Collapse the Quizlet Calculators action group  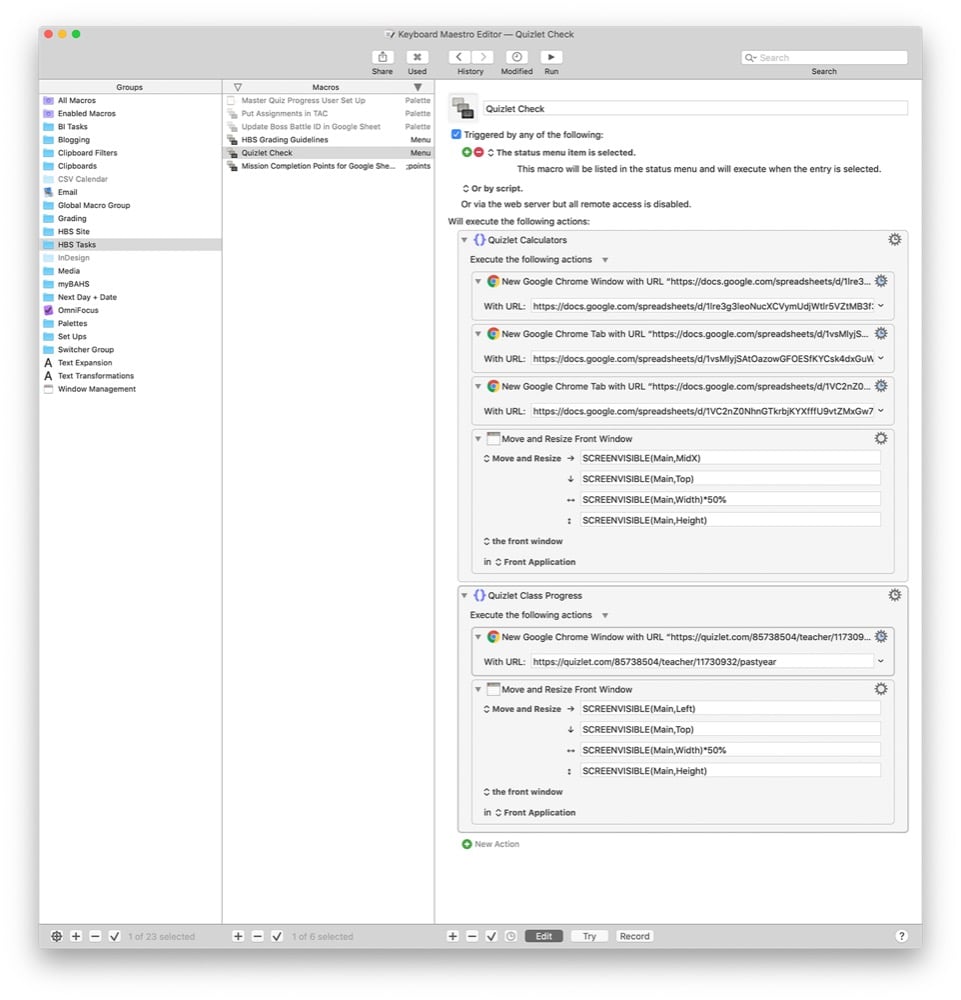(x=464, y=240)
